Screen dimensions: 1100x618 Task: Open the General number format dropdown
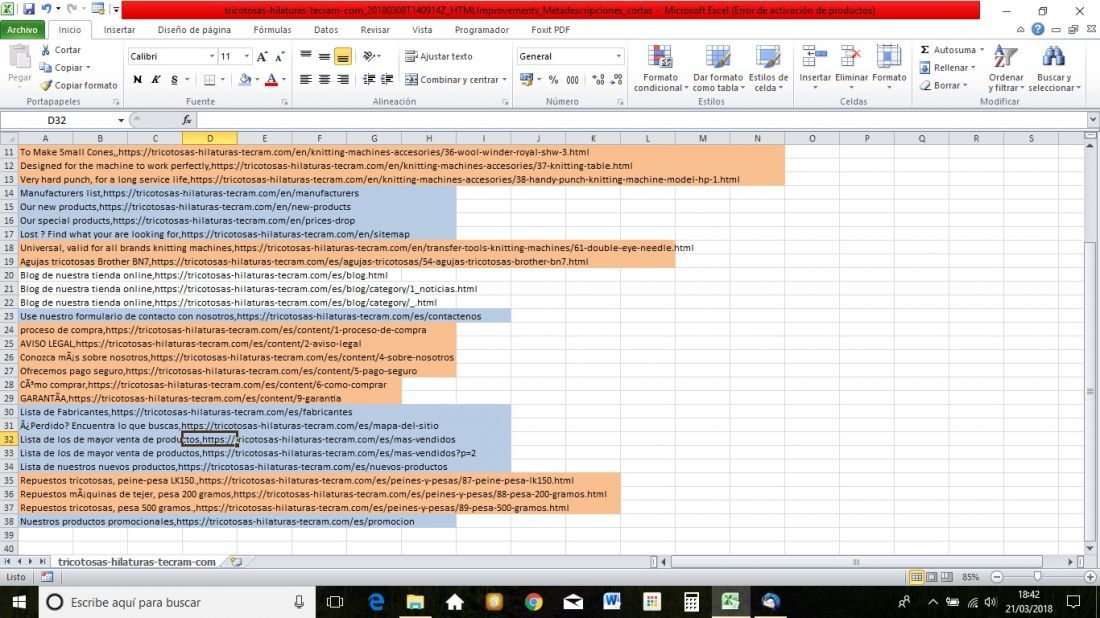618,56
